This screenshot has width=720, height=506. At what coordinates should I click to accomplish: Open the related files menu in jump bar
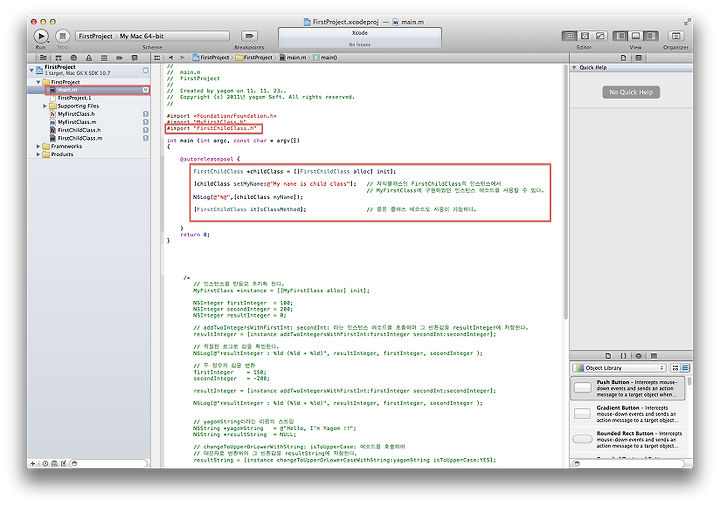157,58
